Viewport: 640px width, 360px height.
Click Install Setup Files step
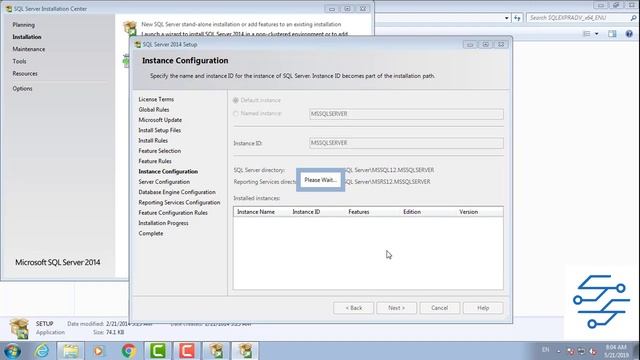coord(160,130)
